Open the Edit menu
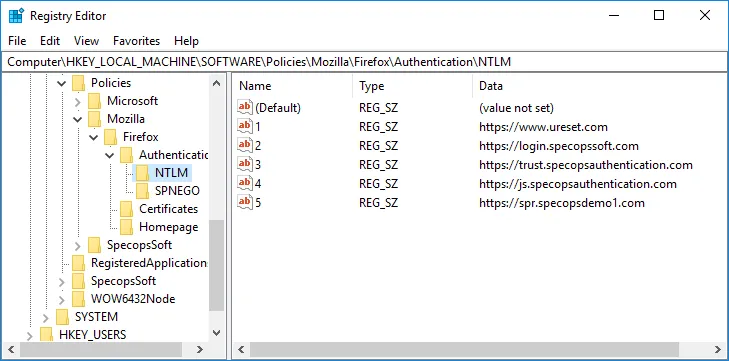 coord(50,41)
